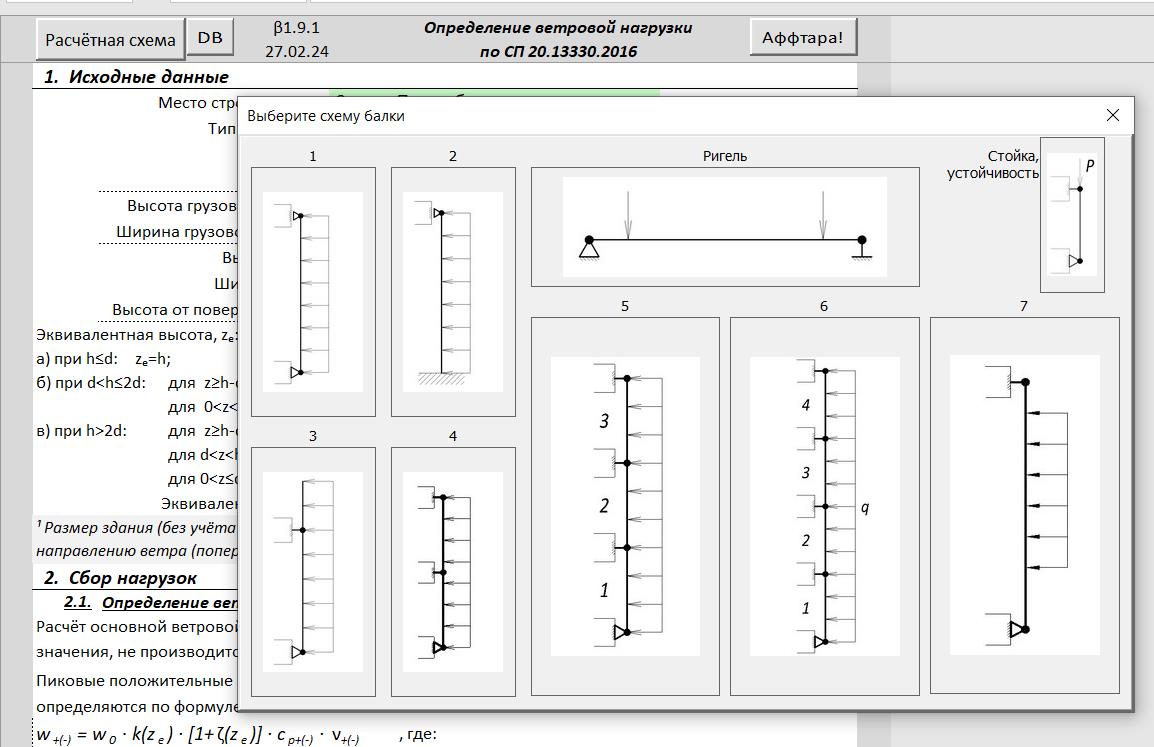Click the title Определение ветровой нагрузки
This screenshot has width=1154, height=747.
click(557, 28)
